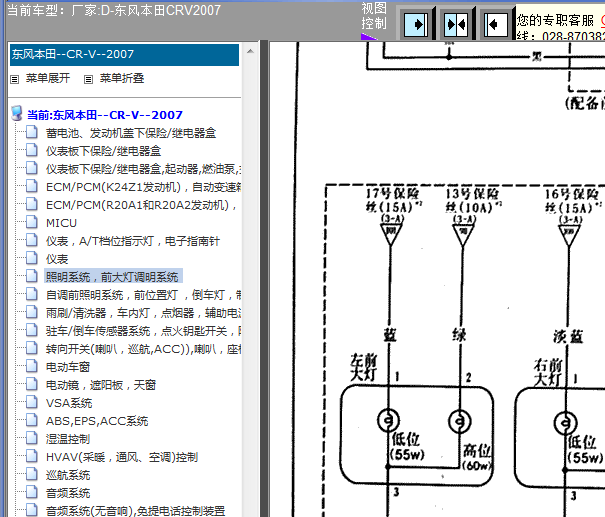605x517 pixels.
Task: Open 驻车/倒车传感器系统 entry
Action: pyautogui.click(x=144, y=331)
